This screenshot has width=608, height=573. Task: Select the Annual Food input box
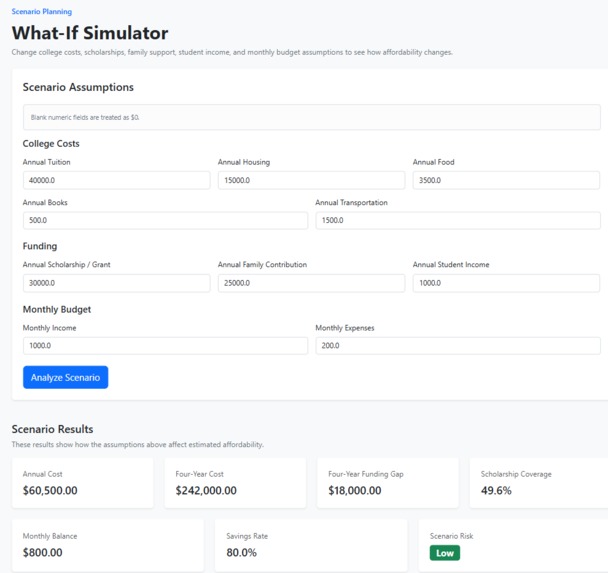point(506,180)
